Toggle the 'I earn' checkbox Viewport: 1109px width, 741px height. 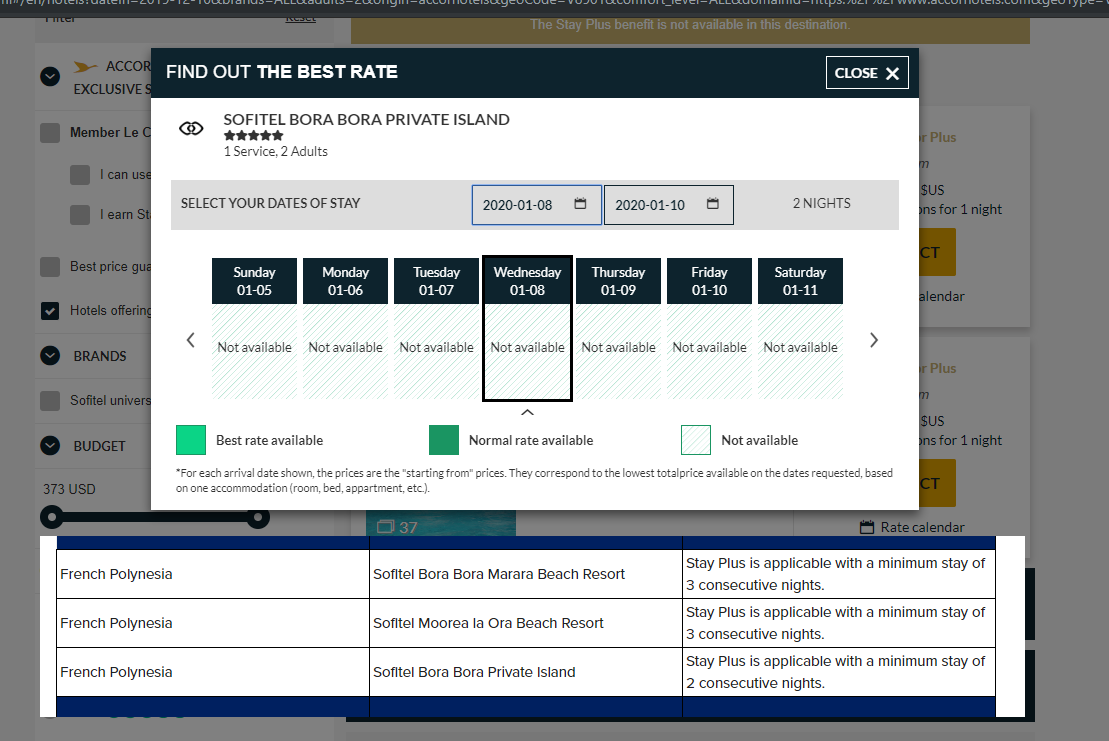coord(80,215)
